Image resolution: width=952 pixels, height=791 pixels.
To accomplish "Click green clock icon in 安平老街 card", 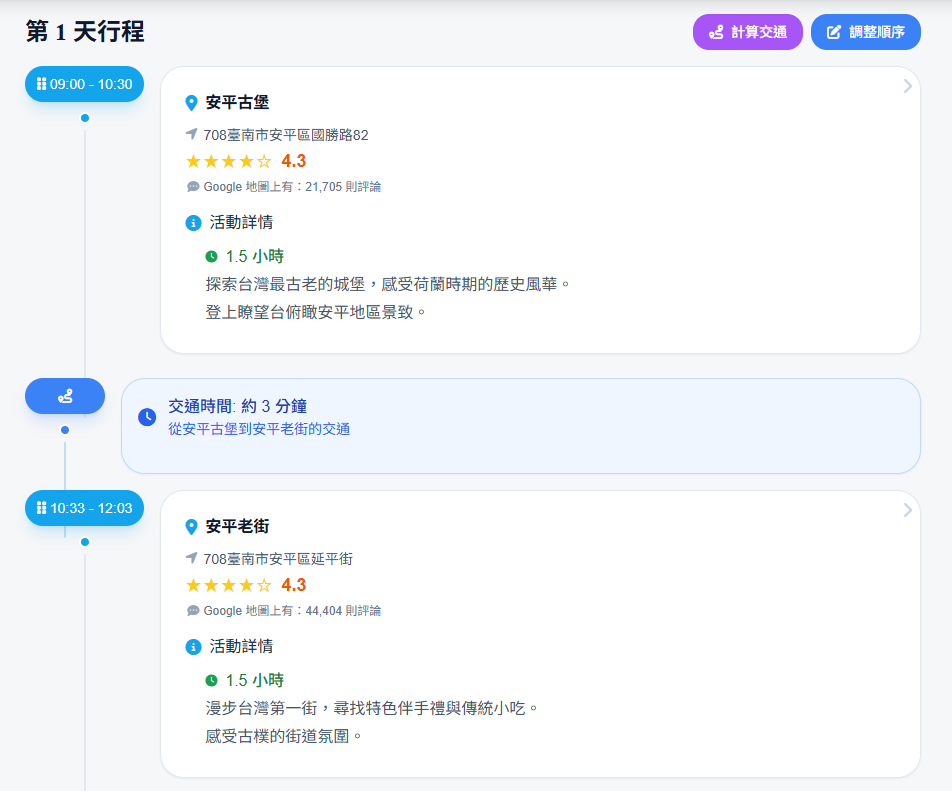I will [211, 680].
